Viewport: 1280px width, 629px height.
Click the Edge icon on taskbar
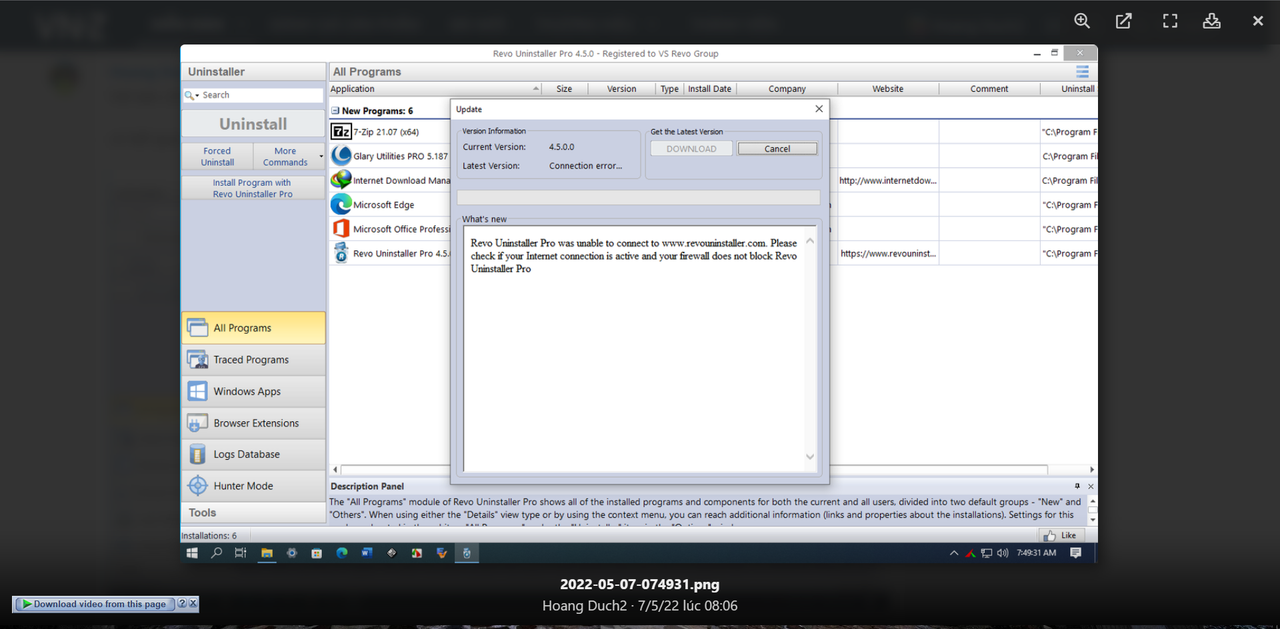click(x=342, y=552)
